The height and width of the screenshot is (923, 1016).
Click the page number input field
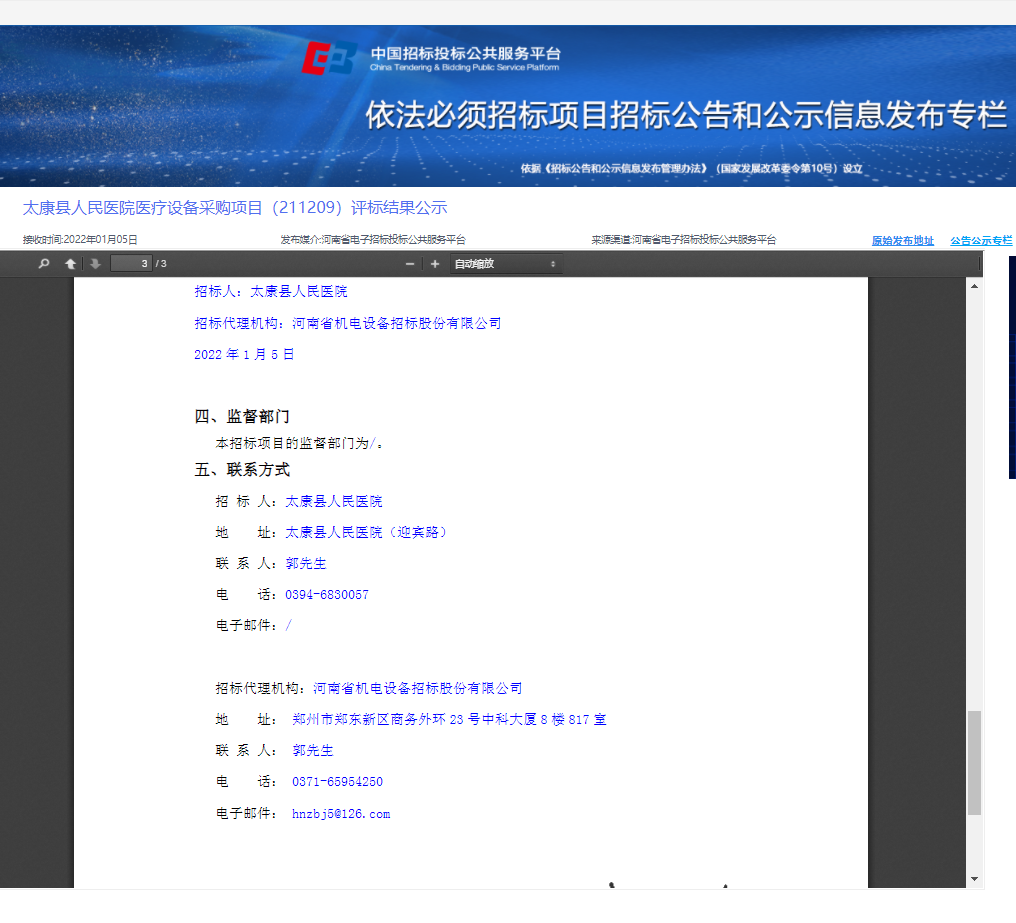coord(130,264)
